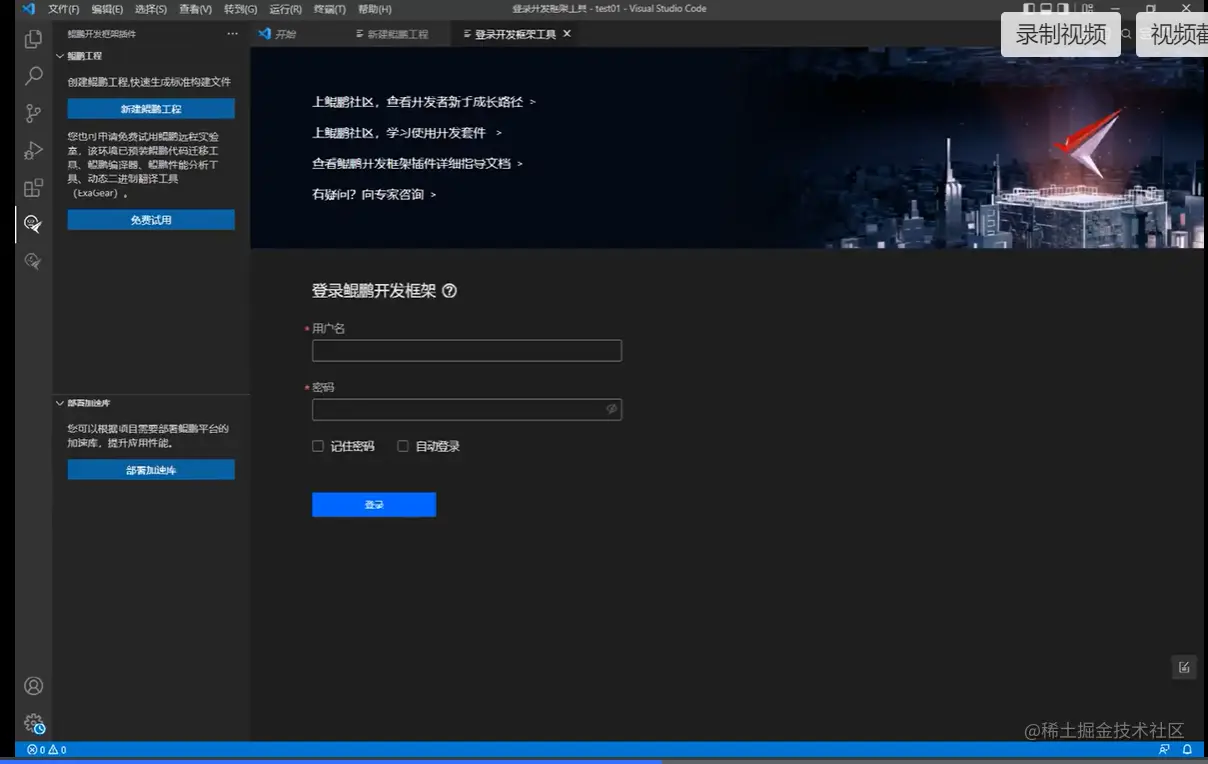Open customize layout icon in title bar
The image size is (1208, 764).
1087,9
